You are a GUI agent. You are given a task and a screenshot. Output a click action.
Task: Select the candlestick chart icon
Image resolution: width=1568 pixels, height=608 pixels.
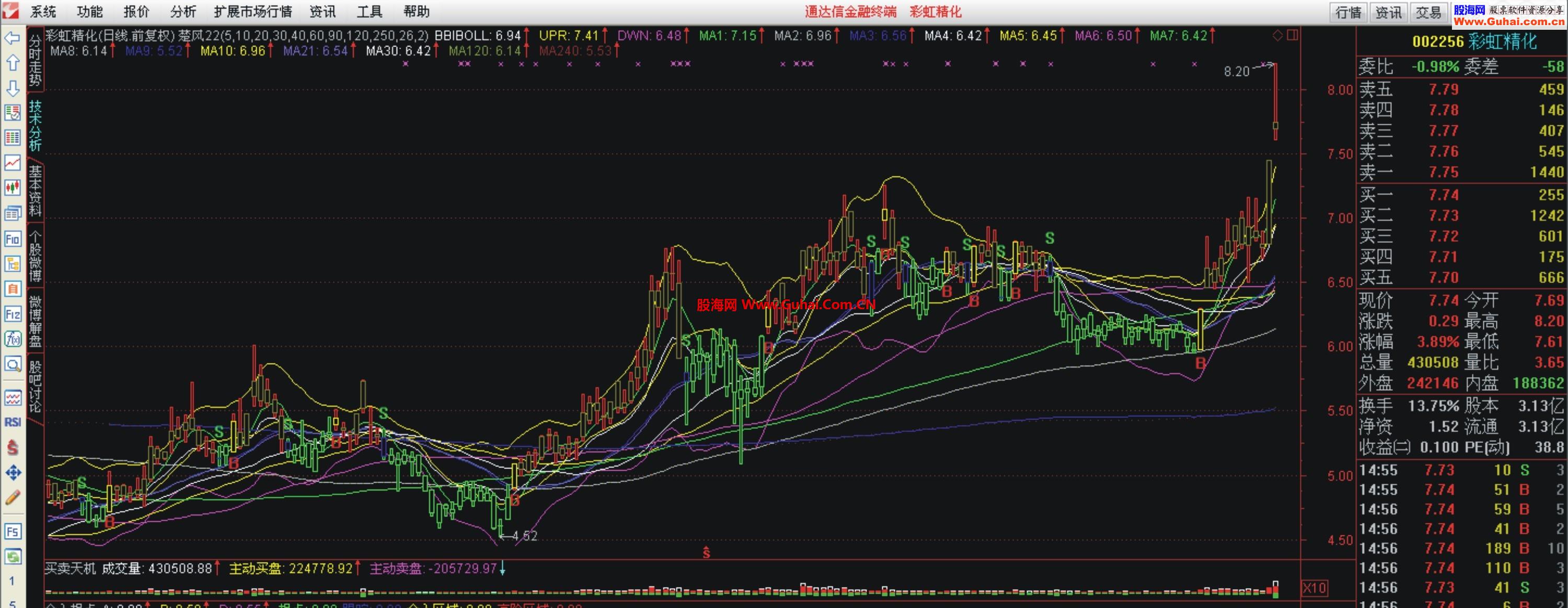click(x=12, y=188)
